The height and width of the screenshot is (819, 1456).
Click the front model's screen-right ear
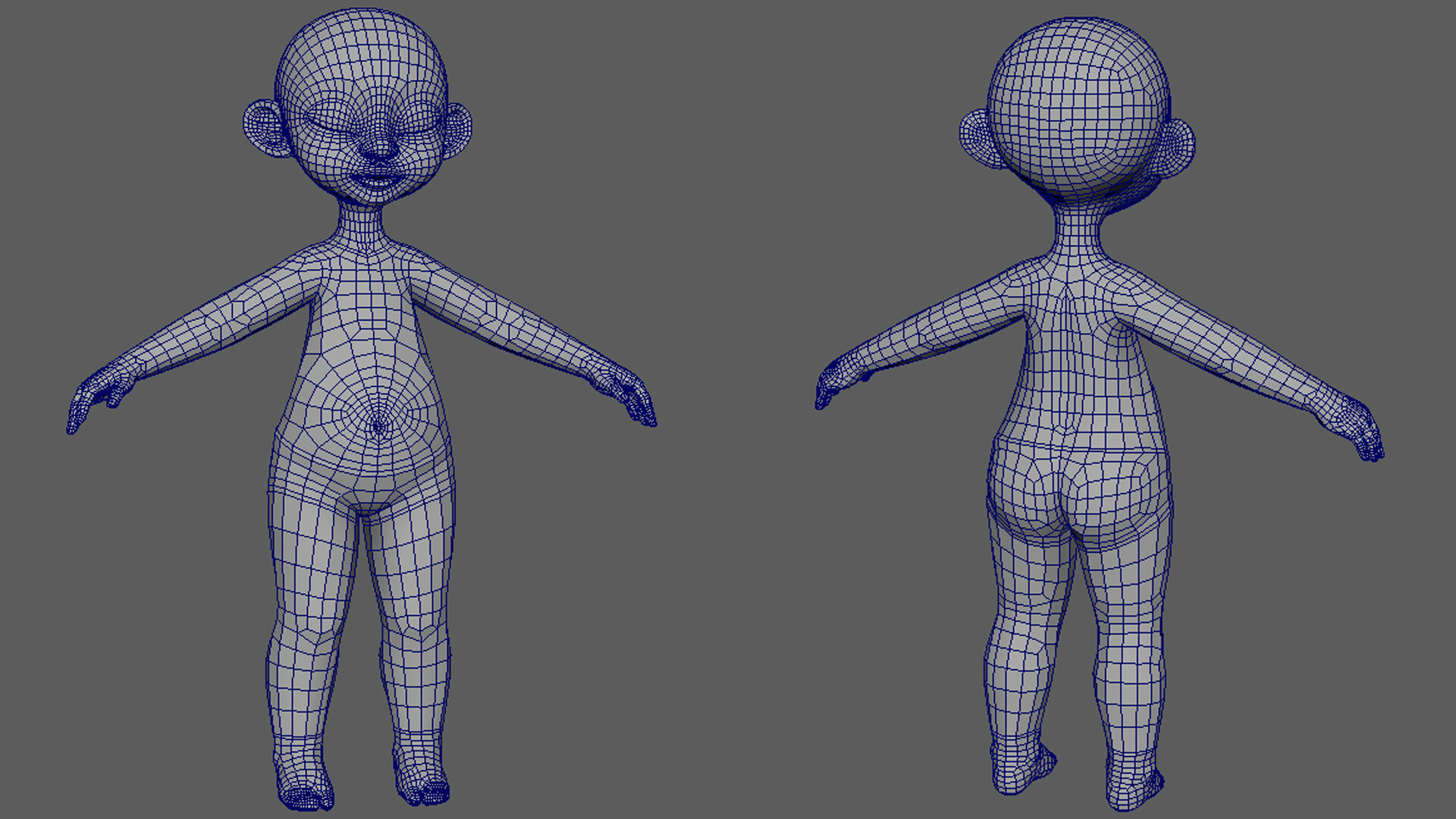click(x=457, y=129)
